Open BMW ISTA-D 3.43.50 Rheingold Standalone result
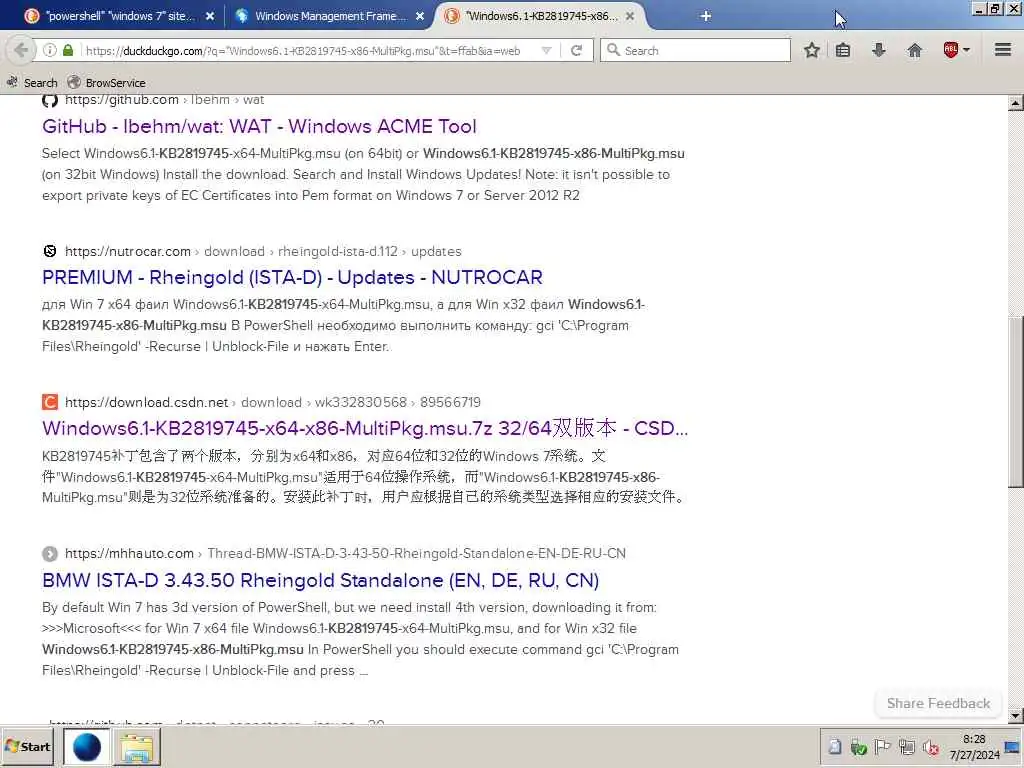 [x=320, y=580]
